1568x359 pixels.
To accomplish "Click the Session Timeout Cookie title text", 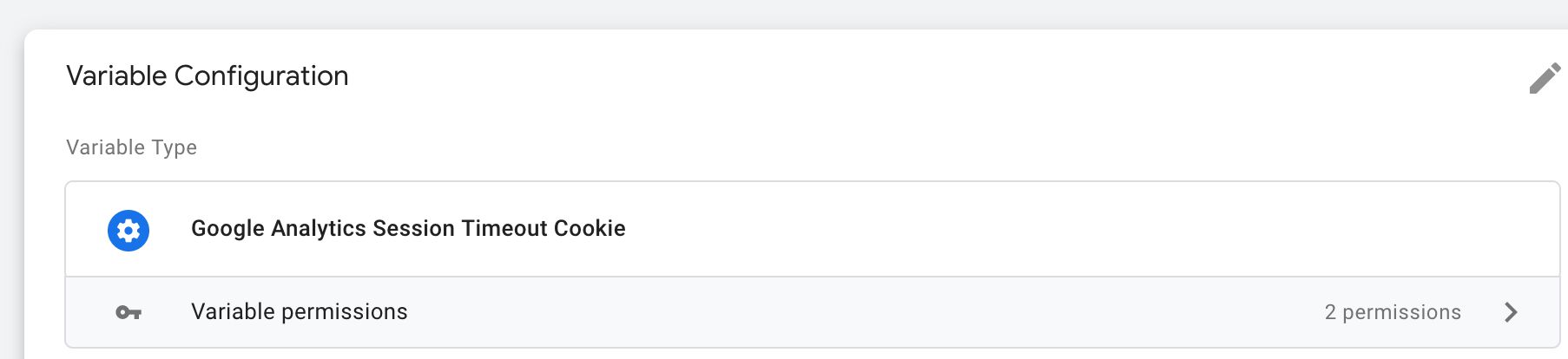I will tap(499, 228).
